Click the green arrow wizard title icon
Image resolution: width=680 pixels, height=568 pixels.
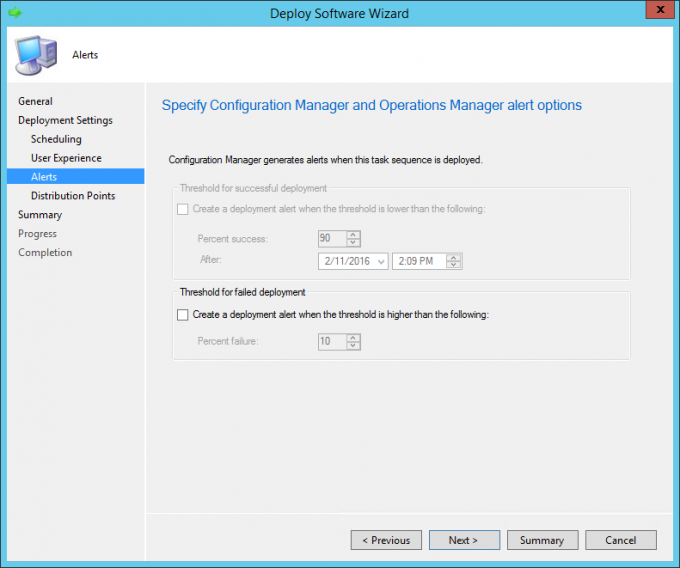(x=14, y=13)
